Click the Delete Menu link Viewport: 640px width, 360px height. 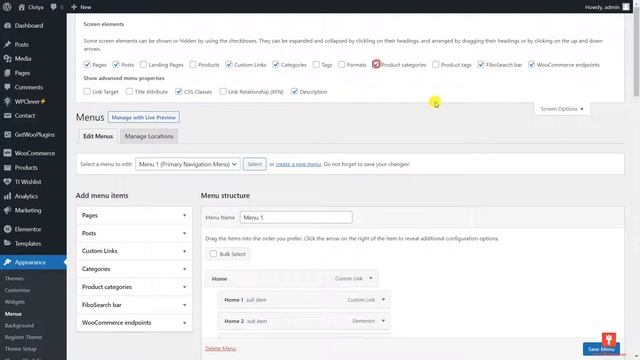(x=220, y=348)
